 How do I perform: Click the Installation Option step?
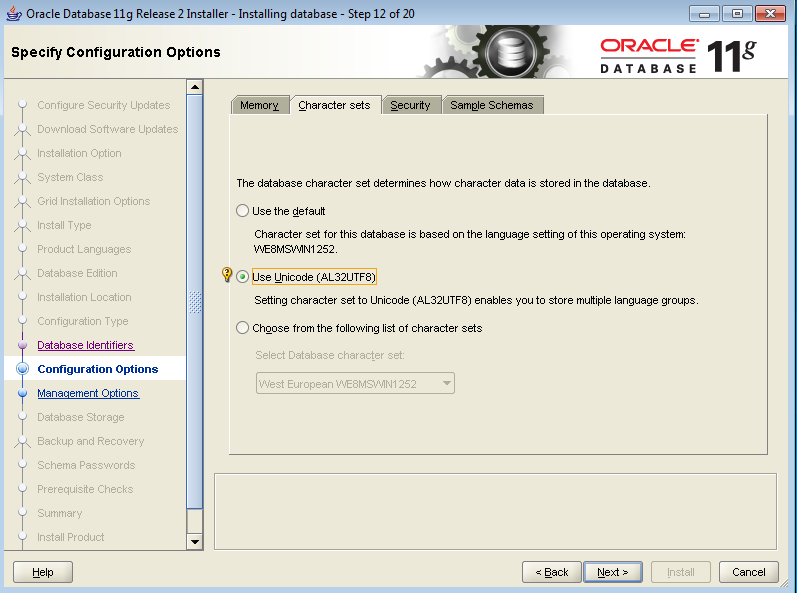[79, 153]
